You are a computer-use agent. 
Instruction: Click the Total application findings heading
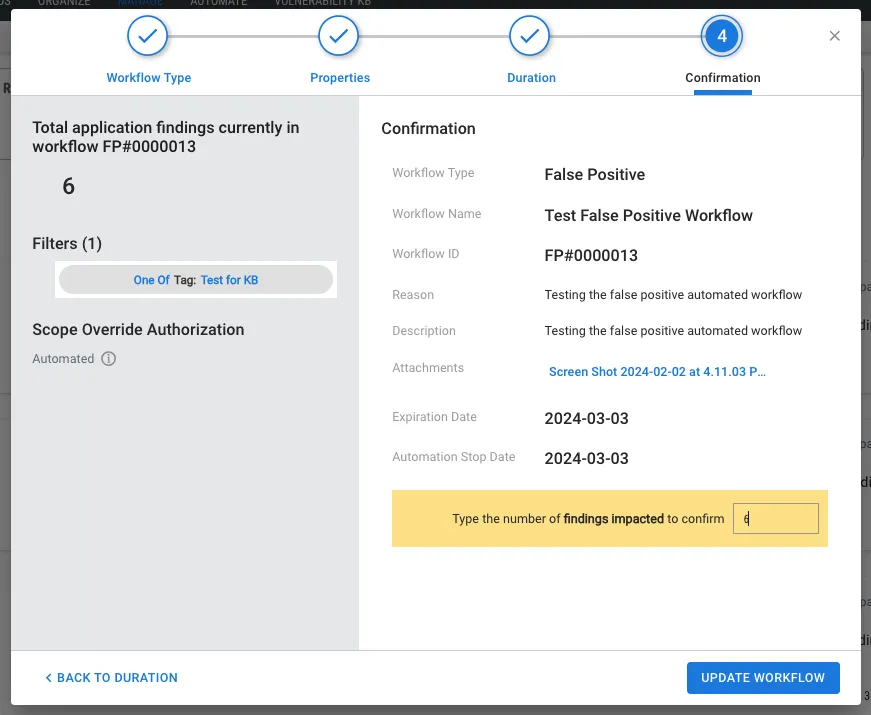click(x=166, y=137)
